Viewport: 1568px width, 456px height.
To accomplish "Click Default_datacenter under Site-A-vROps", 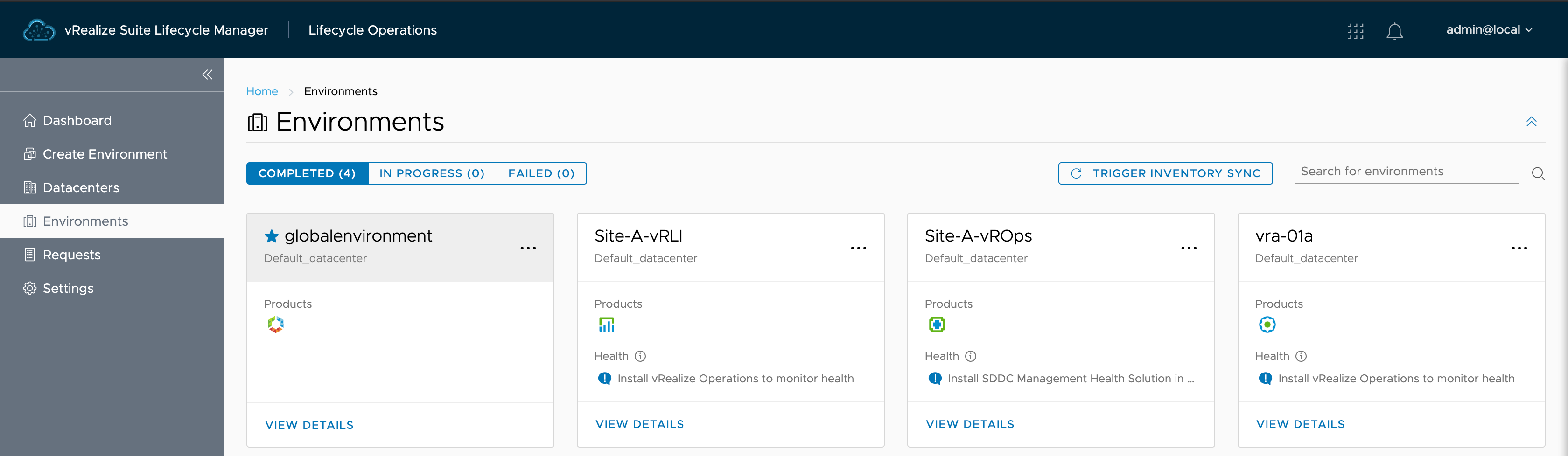I will coord(976,258).
